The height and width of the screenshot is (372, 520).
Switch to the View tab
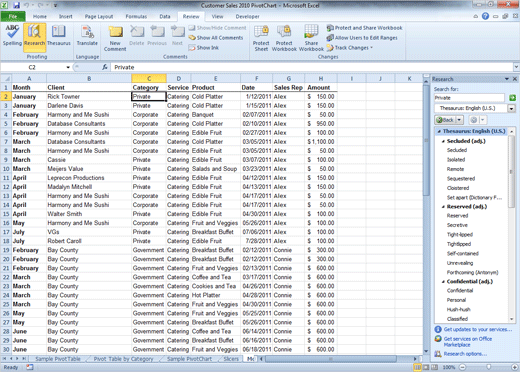[x=217, y=16]
